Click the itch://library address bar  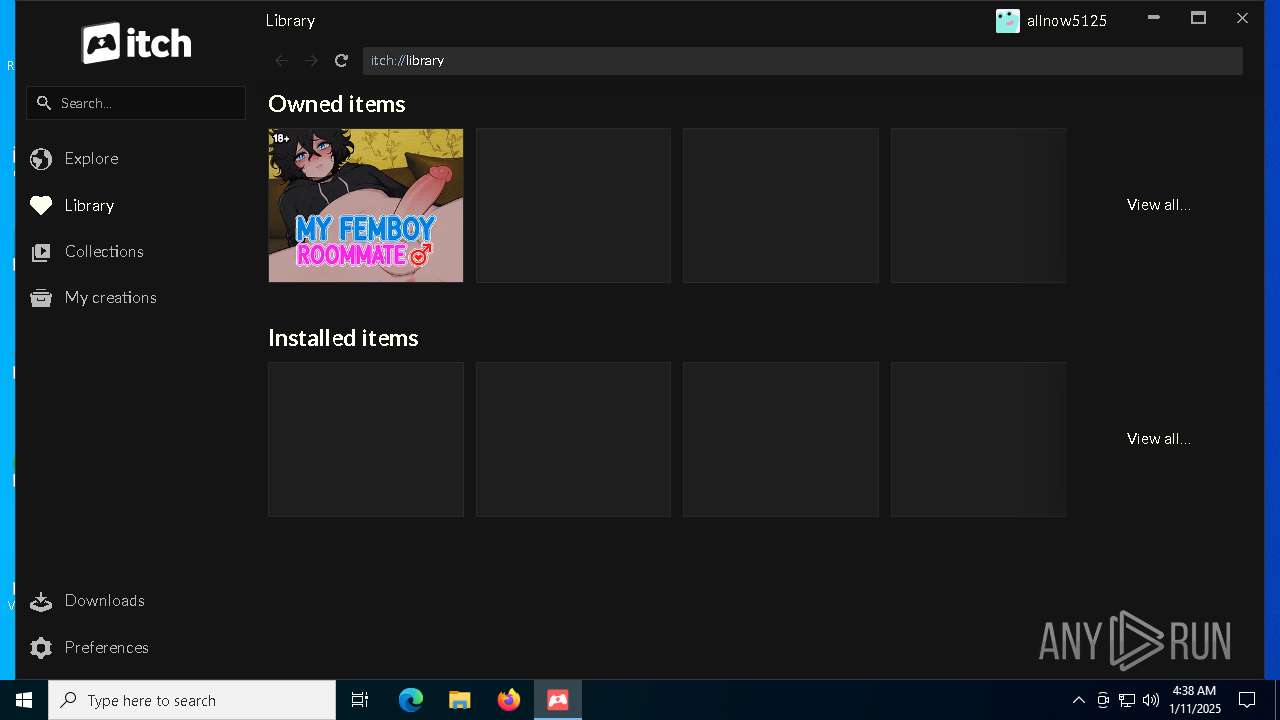pos(803,60)
